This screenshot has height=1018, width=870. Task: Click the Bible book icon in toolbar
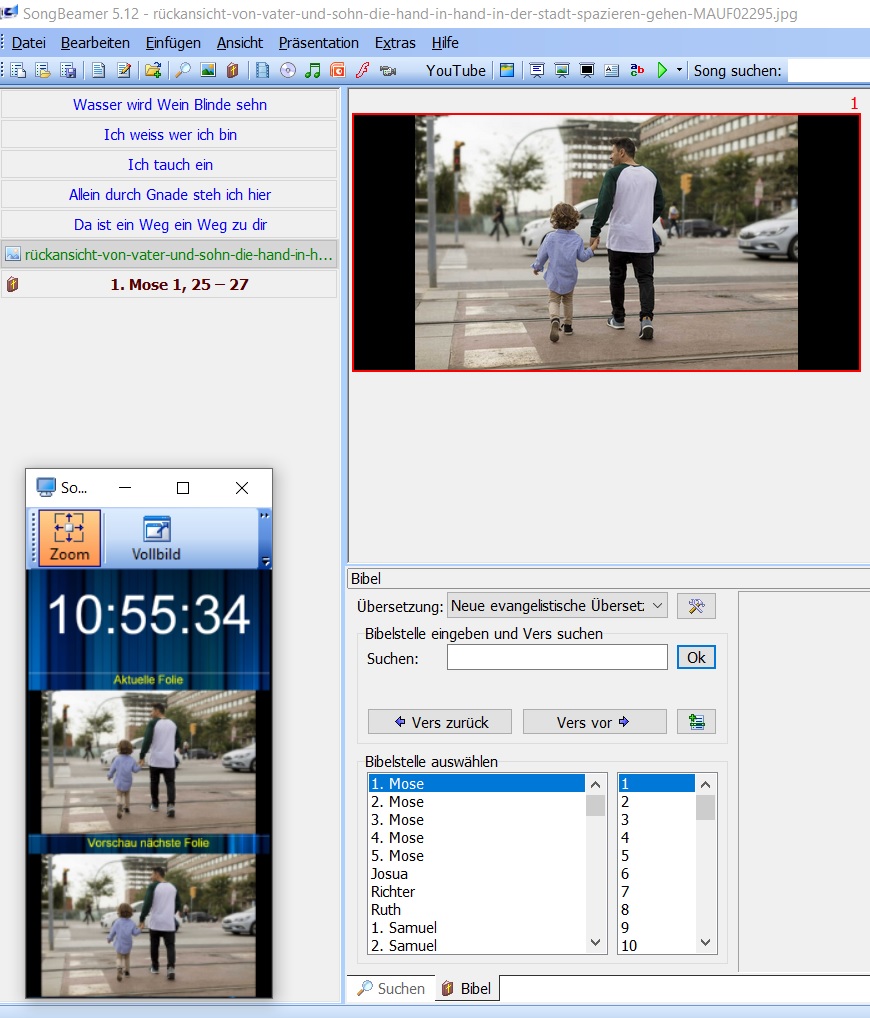tap(232, 70)
